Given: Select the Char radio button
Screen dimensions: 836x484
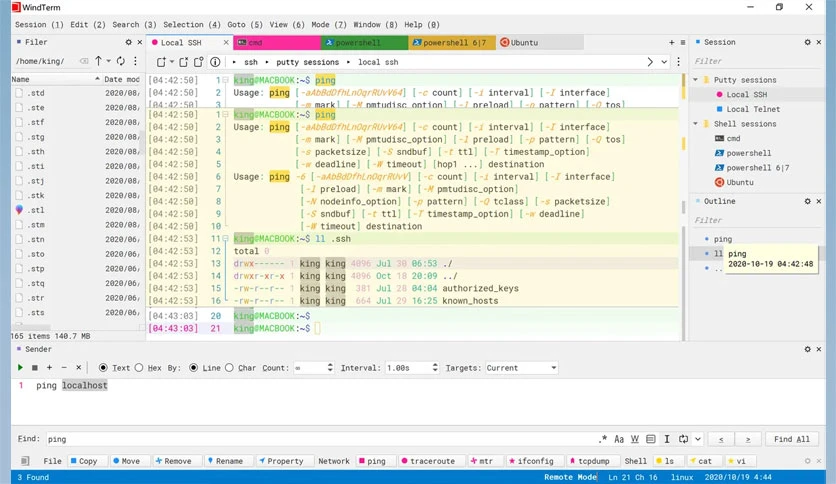Looking at the screenshot, I should click(x=229, y=368).
